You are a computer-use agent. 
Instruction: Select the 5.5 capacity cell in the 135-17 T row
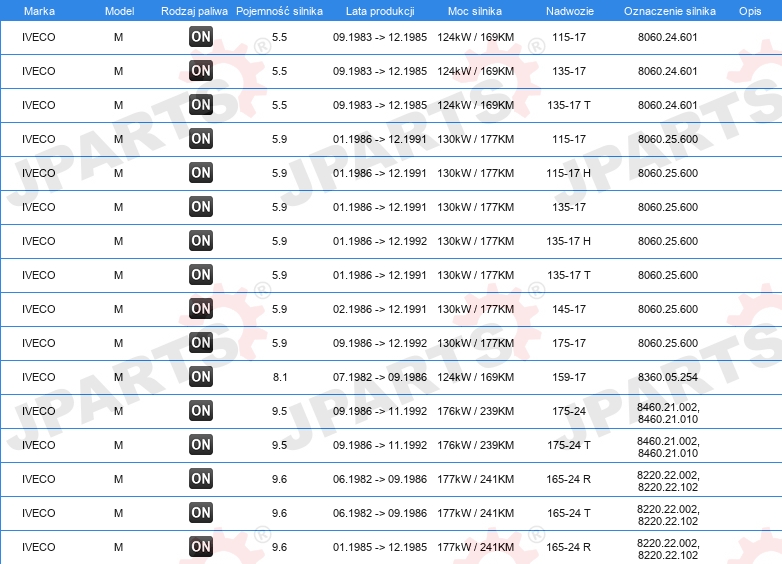coord(280,105)
